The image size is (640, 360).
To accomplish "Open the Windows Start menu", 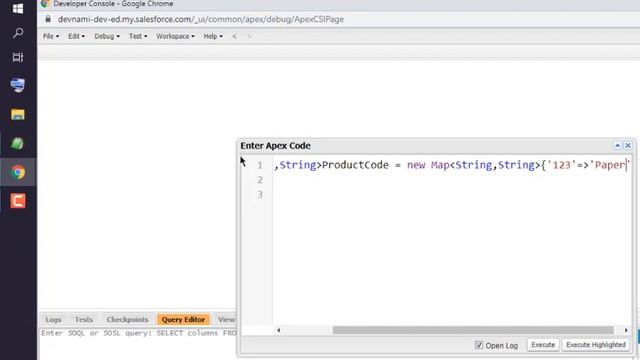I will click(18, 8).
